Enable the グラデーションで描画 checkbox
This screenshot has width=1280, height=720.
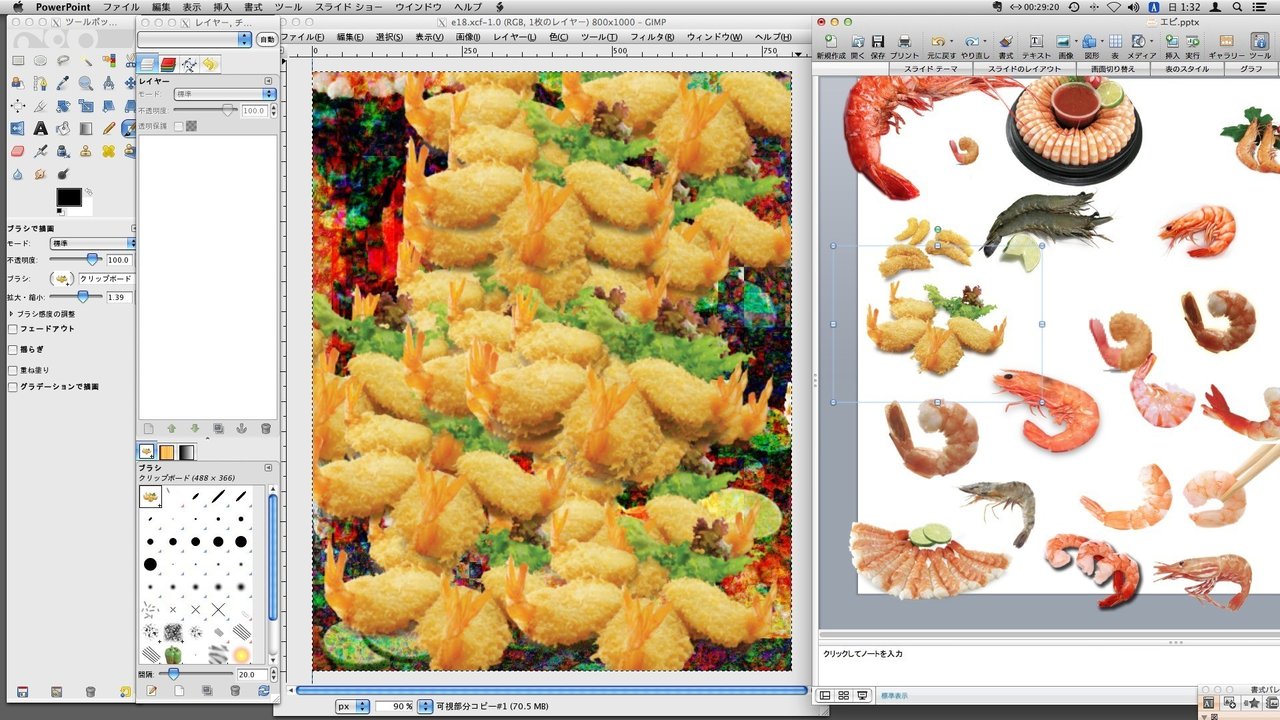[x=12, y=387]
